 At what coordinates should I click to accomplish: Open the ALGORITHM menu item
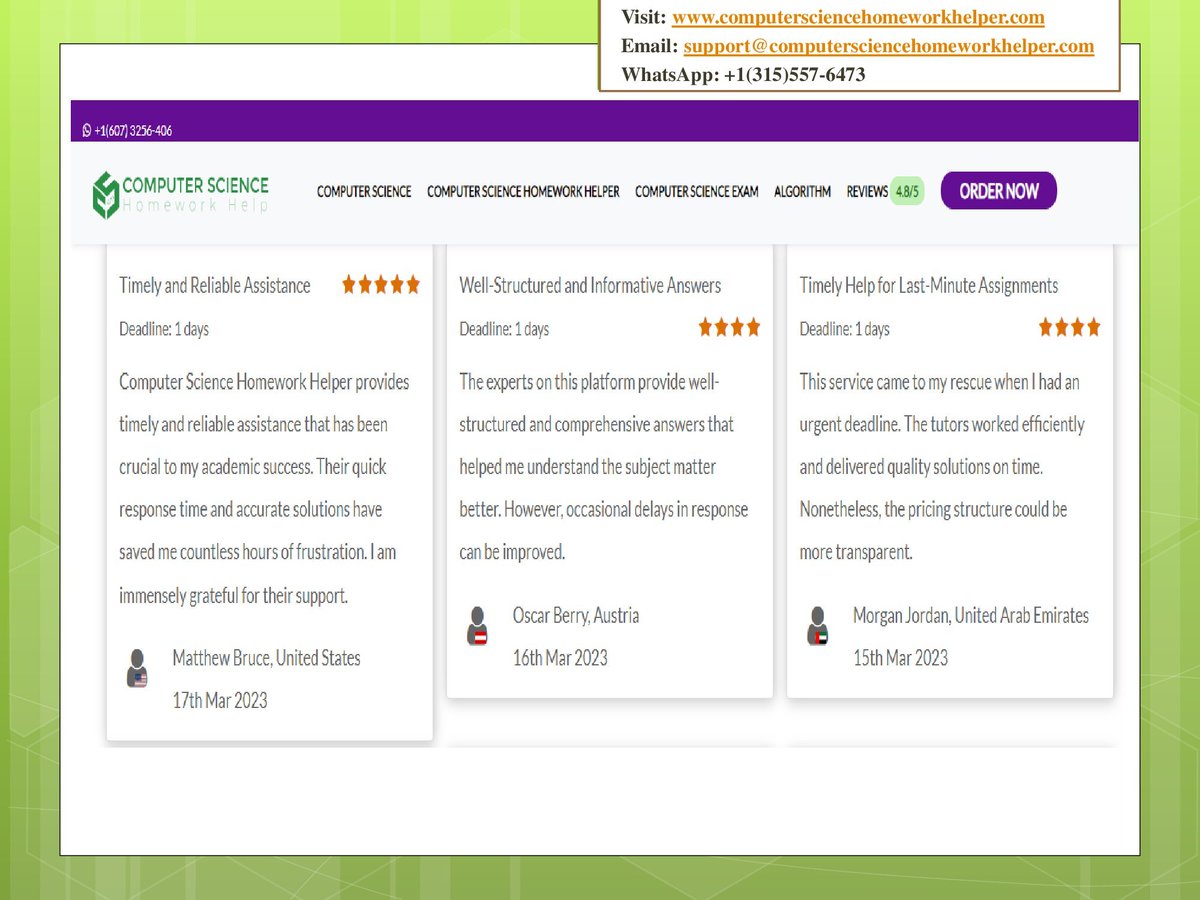click(802, 192)
